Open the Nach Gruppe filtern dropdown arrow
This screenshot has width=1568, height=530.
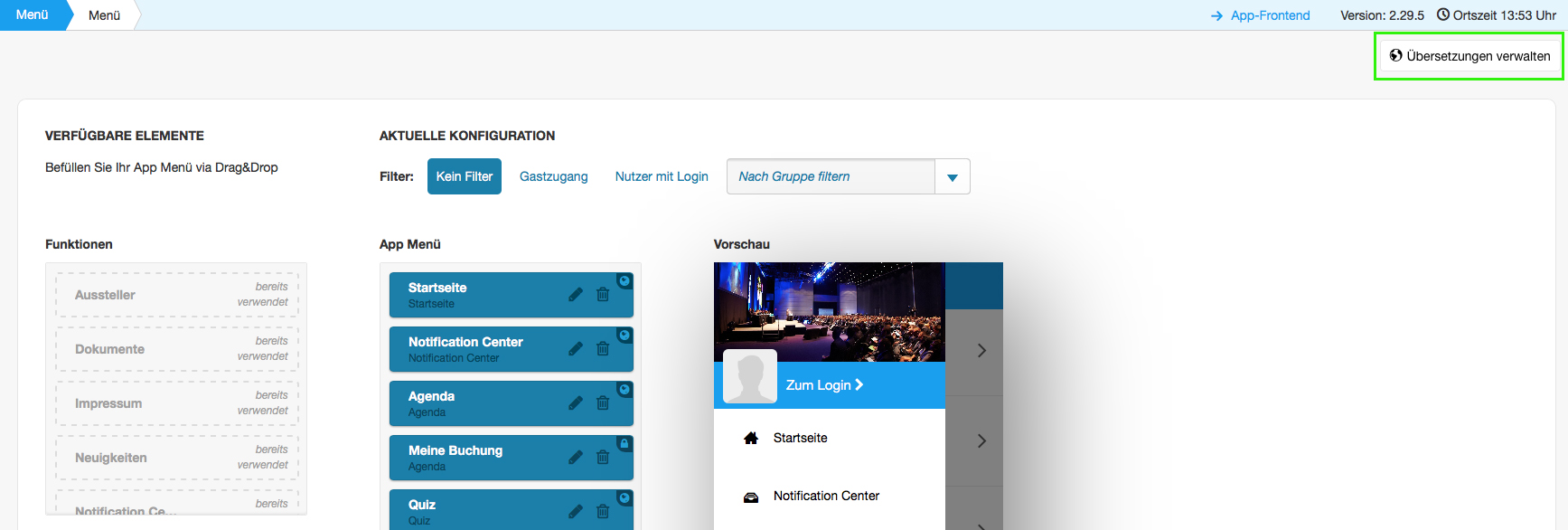[x=953, y=176]
